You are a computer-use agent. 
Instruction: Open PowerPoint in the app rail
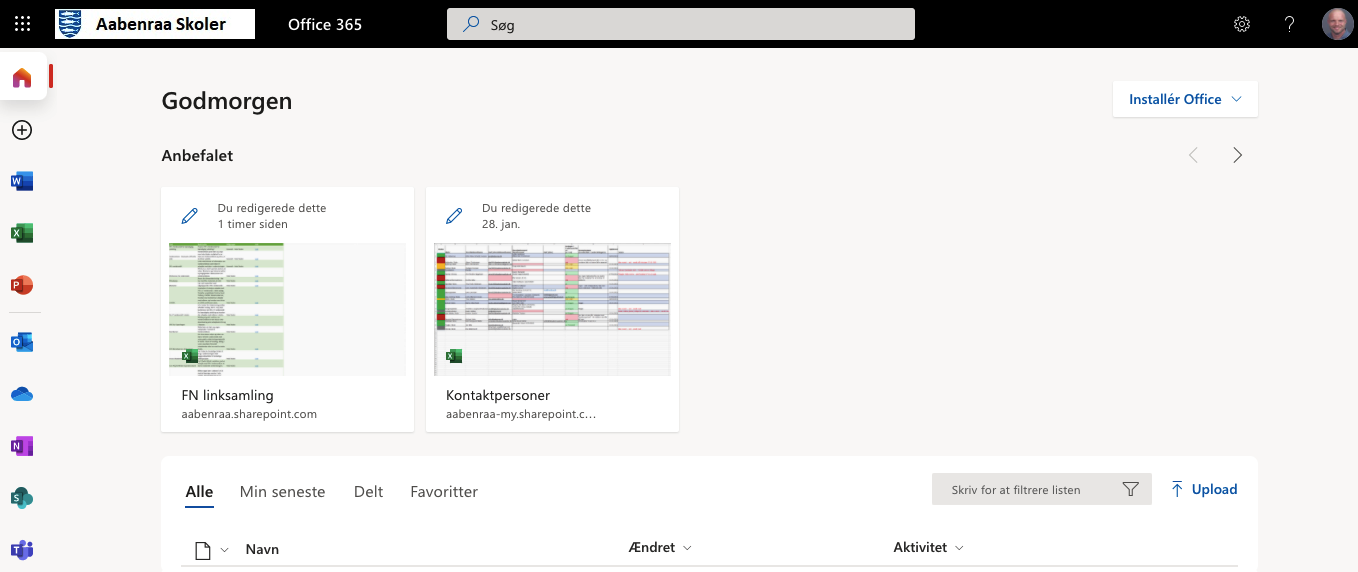(x=22, y=285)
